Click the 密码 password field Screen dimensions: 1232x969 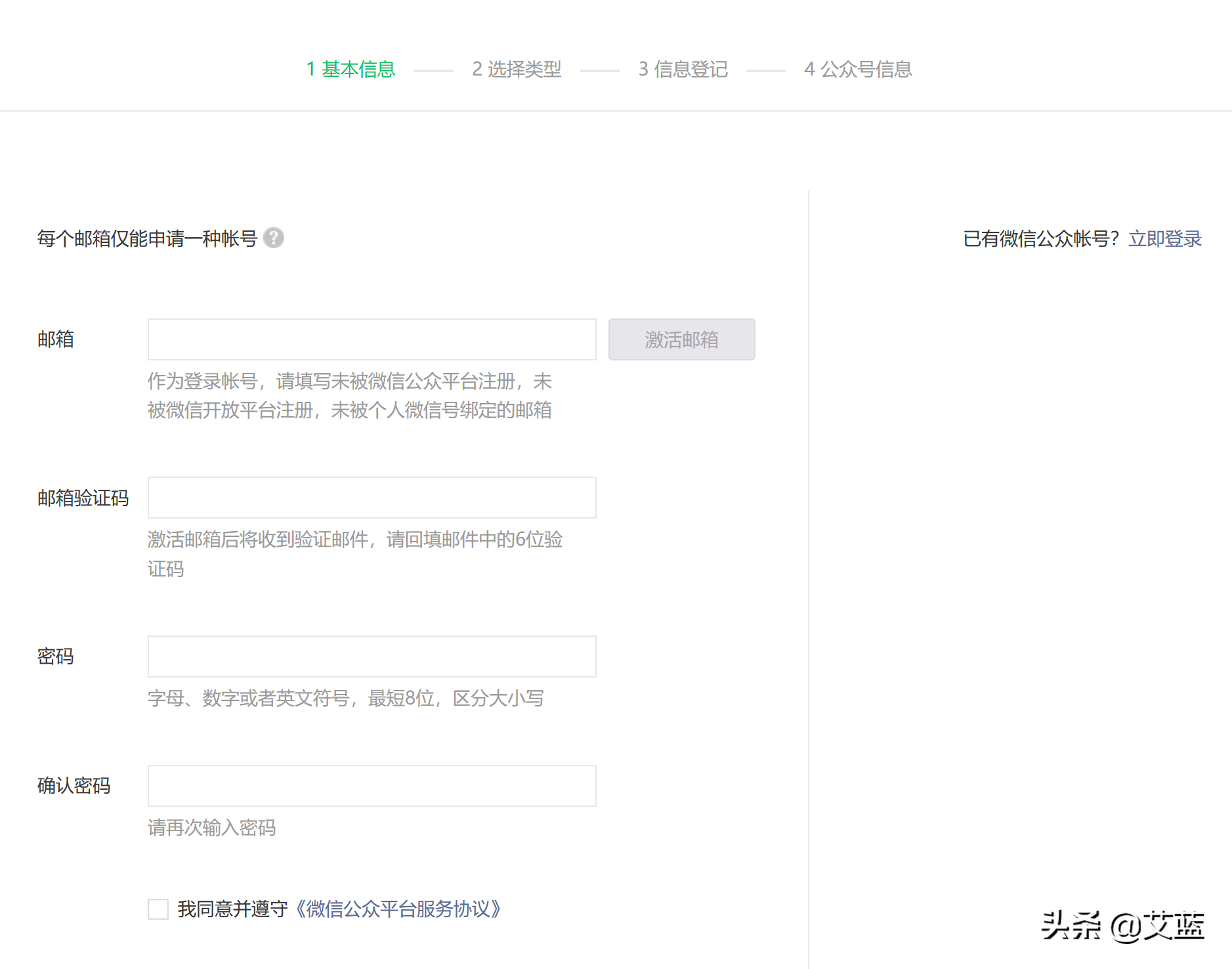pos(371,657)
